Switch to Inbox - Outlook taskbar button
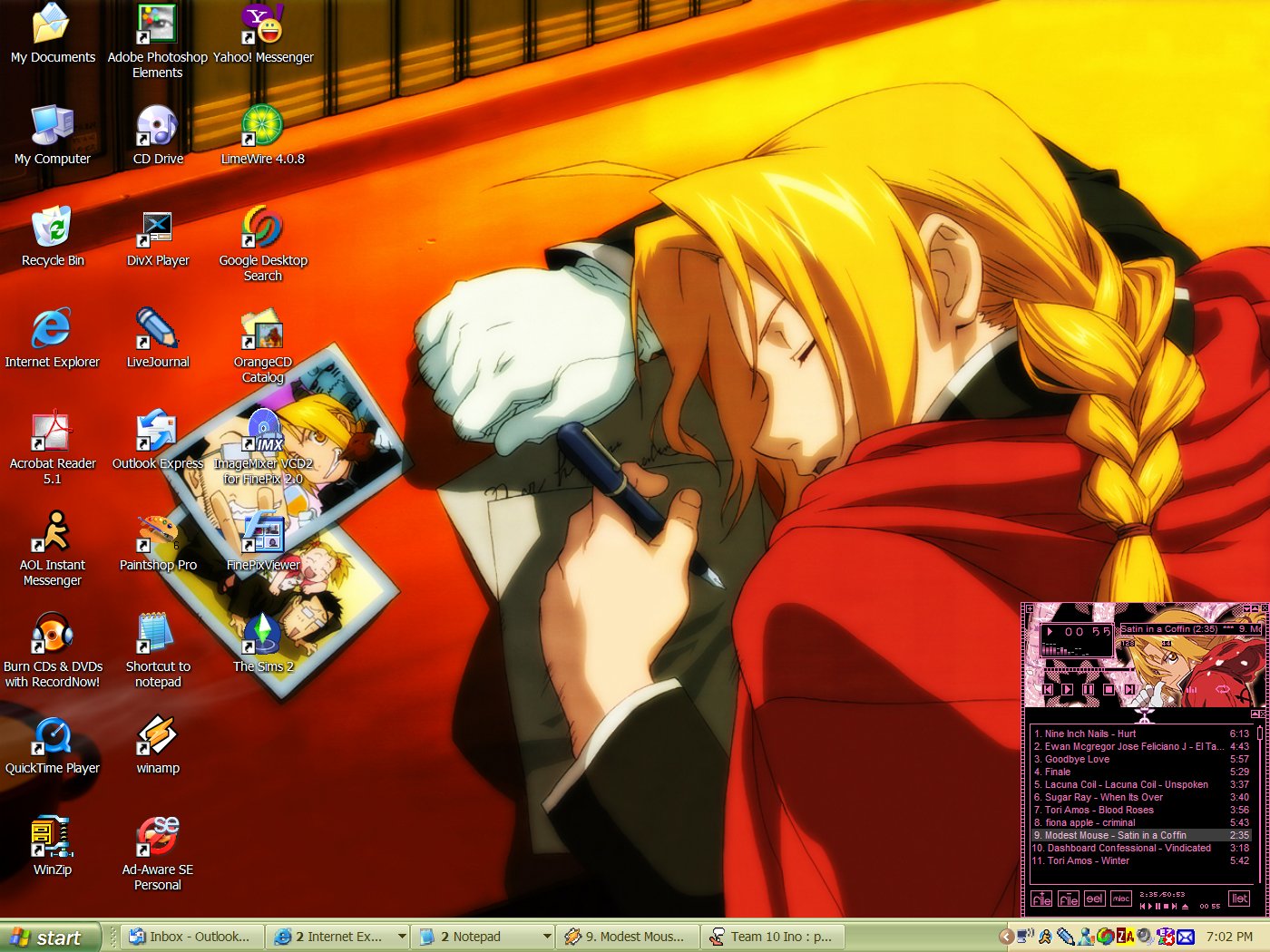1270x952 pixels. click(x=194, y=937)
